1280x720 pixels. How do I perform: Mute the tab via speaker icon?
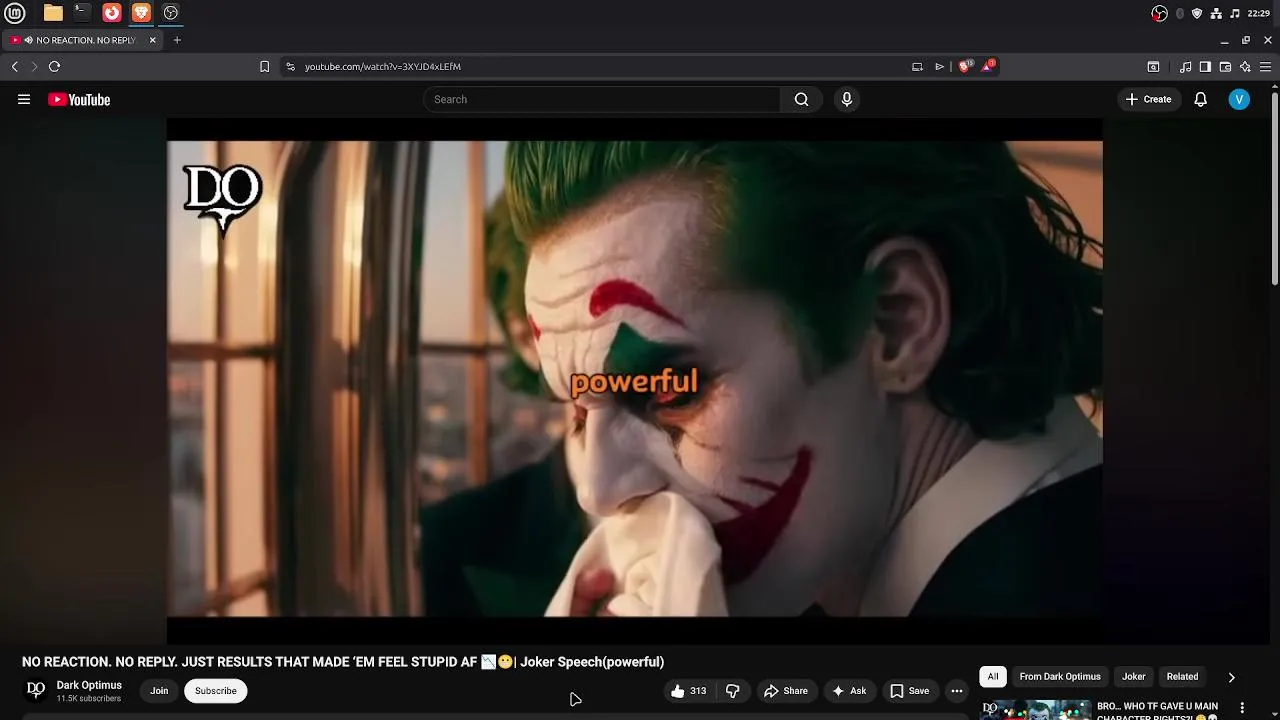28,40
